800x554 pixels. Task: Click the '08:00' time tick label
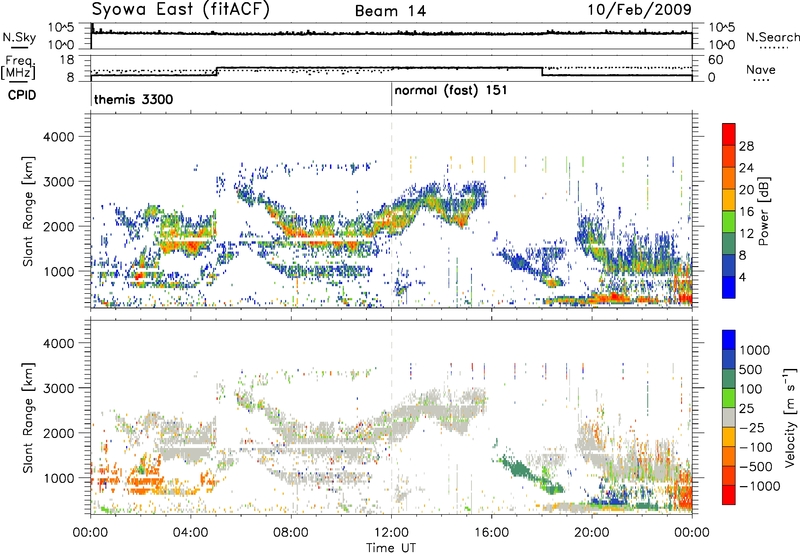(x=290, y=533)
